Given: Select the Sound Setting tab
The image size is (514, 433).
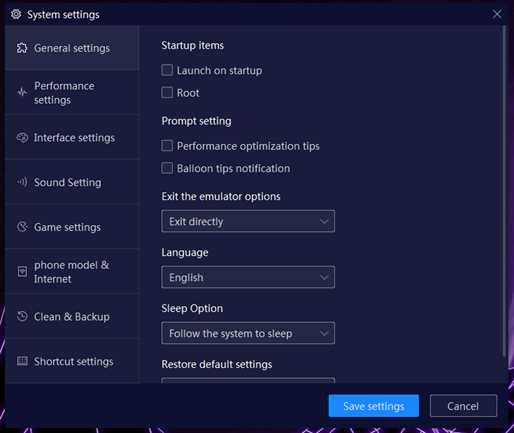Looking at the screenshot, I should point(72,182).
